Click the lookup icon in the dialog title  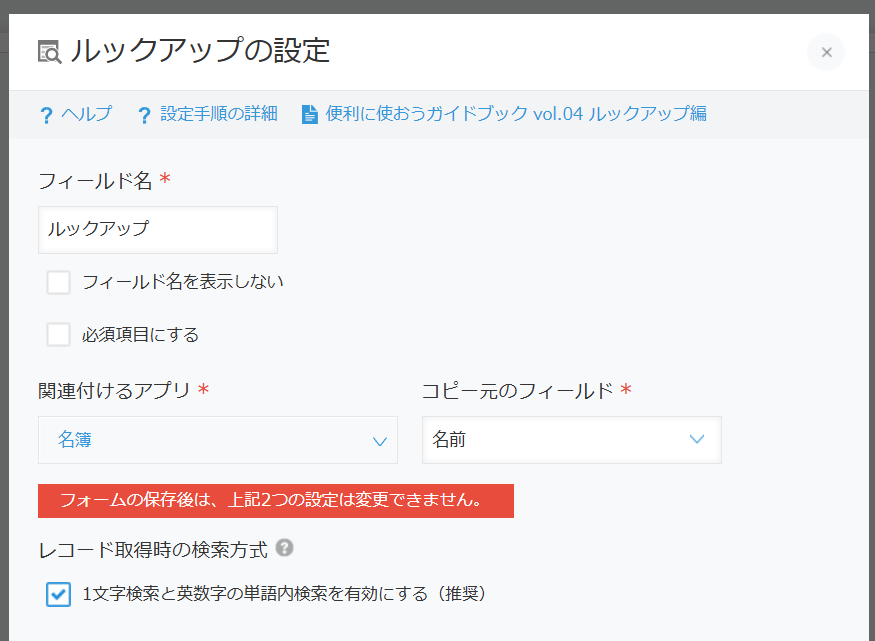tap(49, 51)
